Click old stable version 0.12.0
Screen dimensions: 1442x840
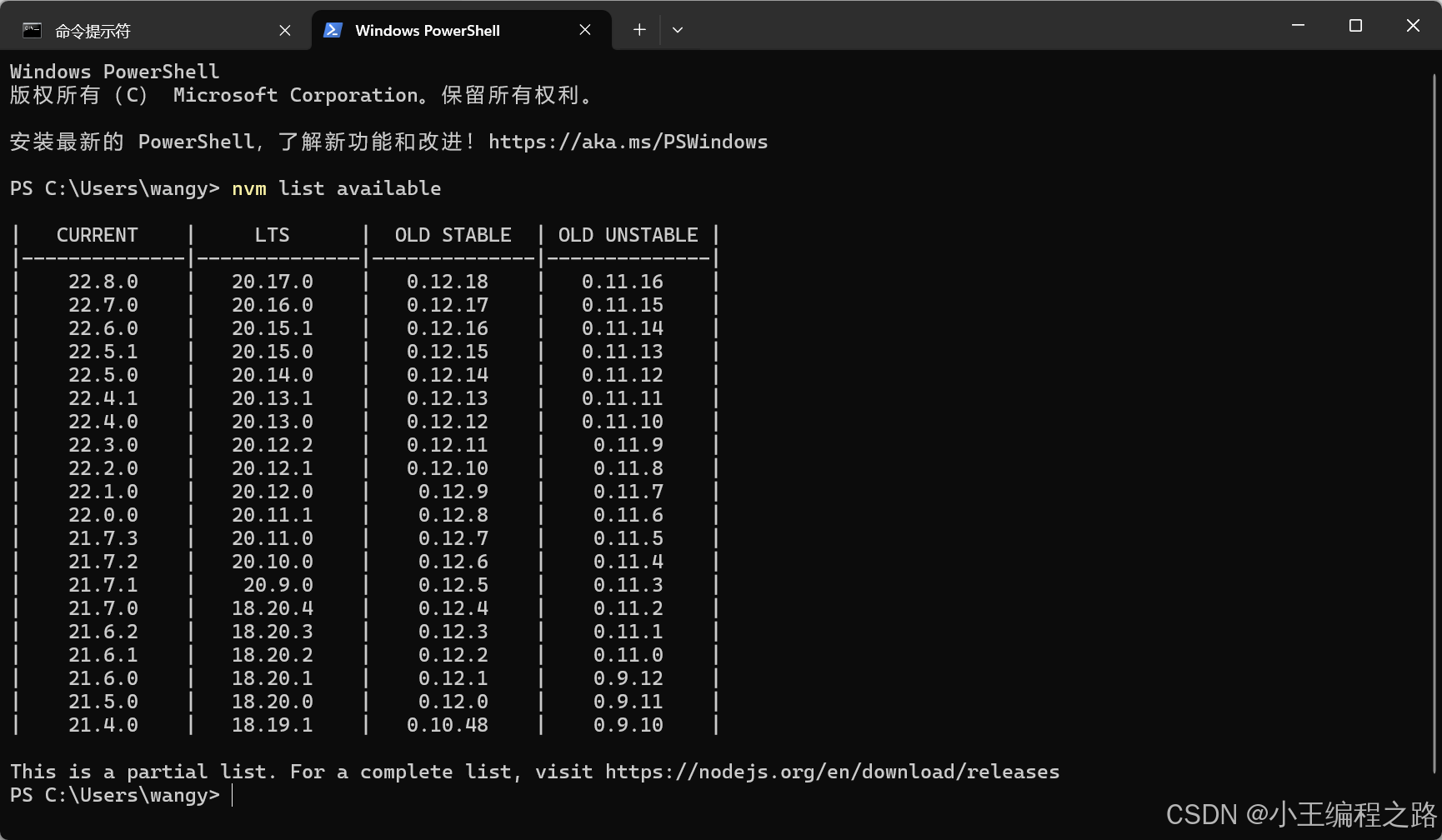(x=453, y=702)
